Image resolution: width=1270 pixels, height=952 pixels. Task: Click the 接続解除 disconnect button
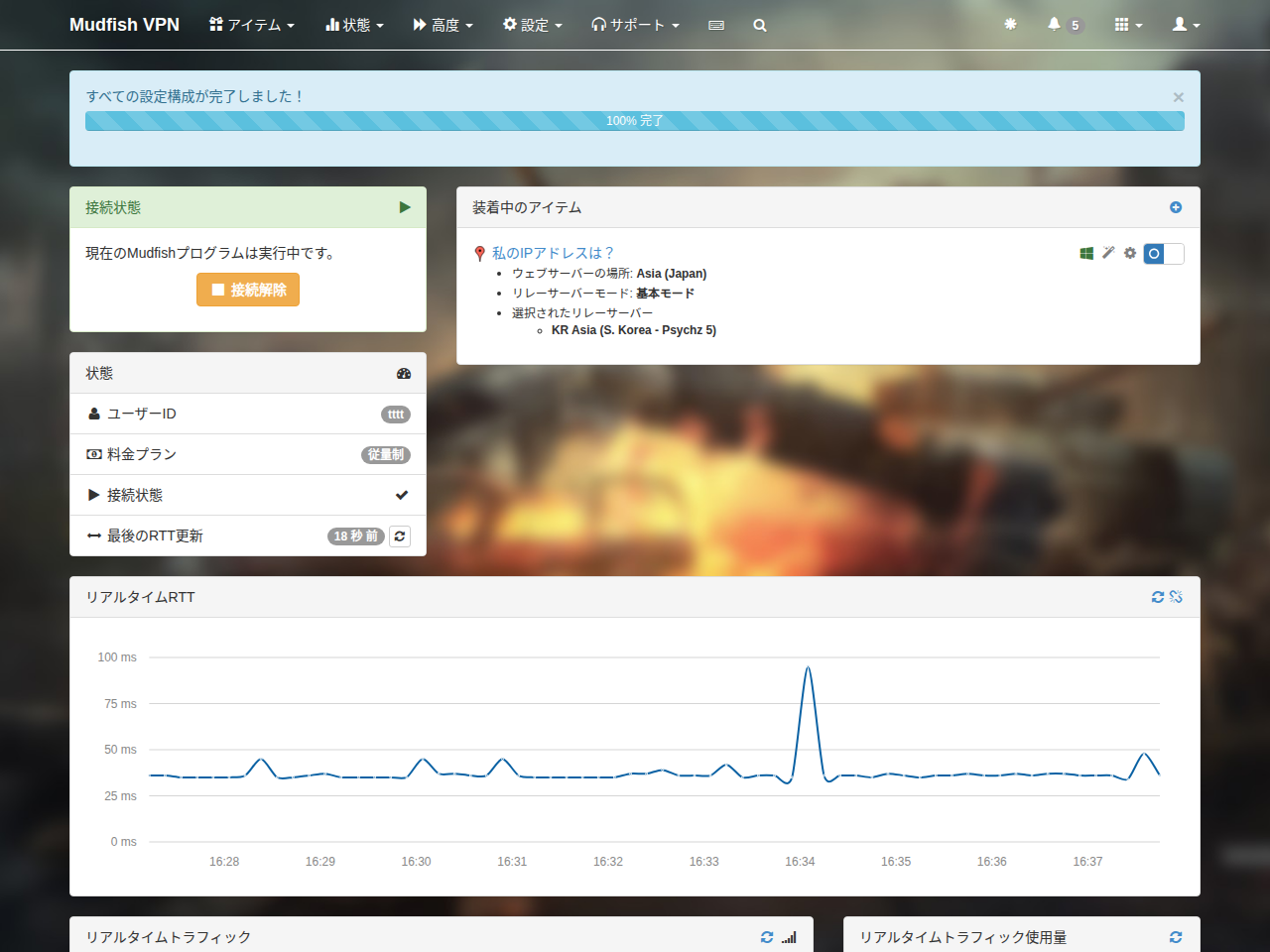(248, 290)
